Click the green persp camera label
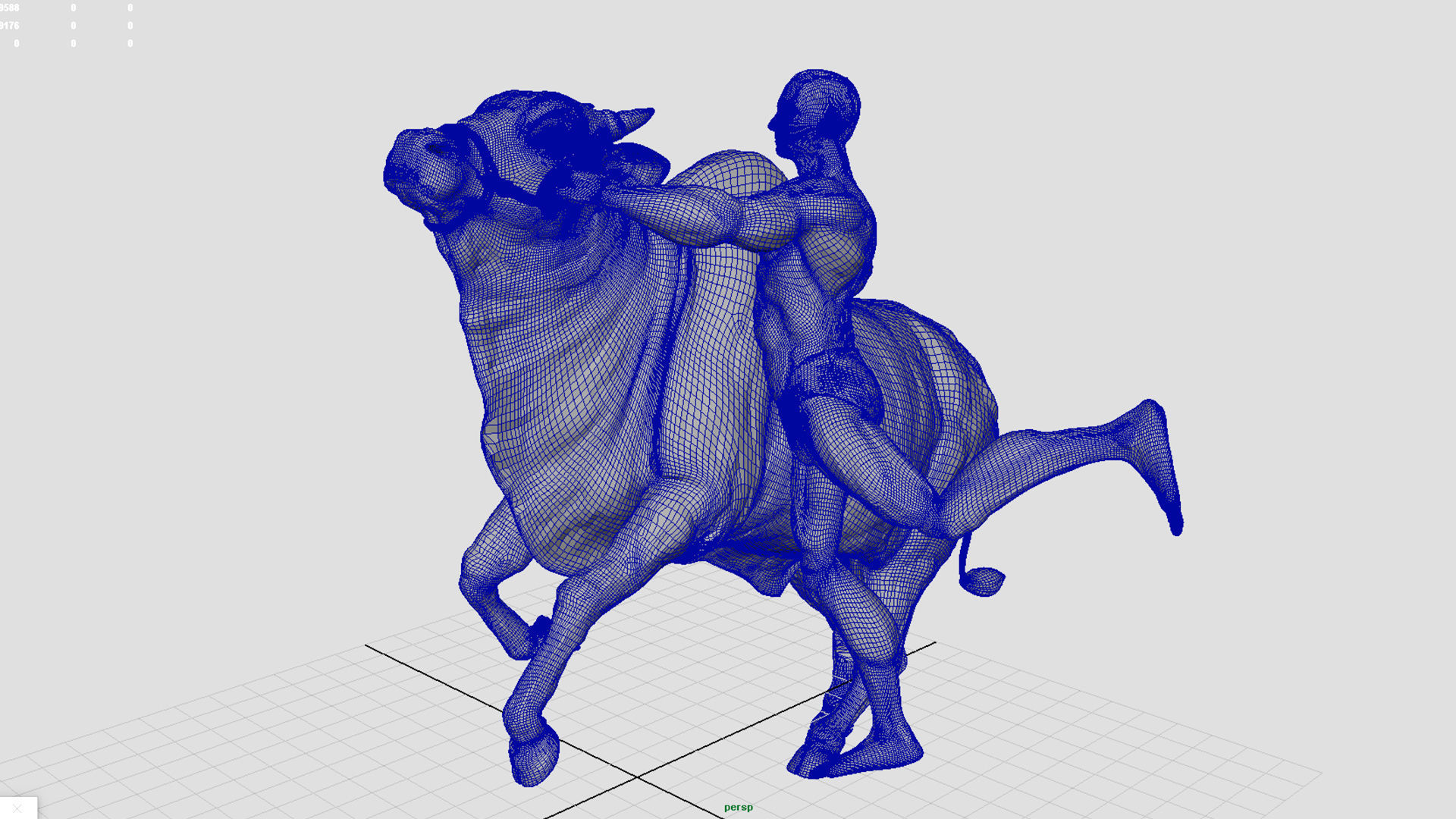1456x819 pixels. point(738,808)
